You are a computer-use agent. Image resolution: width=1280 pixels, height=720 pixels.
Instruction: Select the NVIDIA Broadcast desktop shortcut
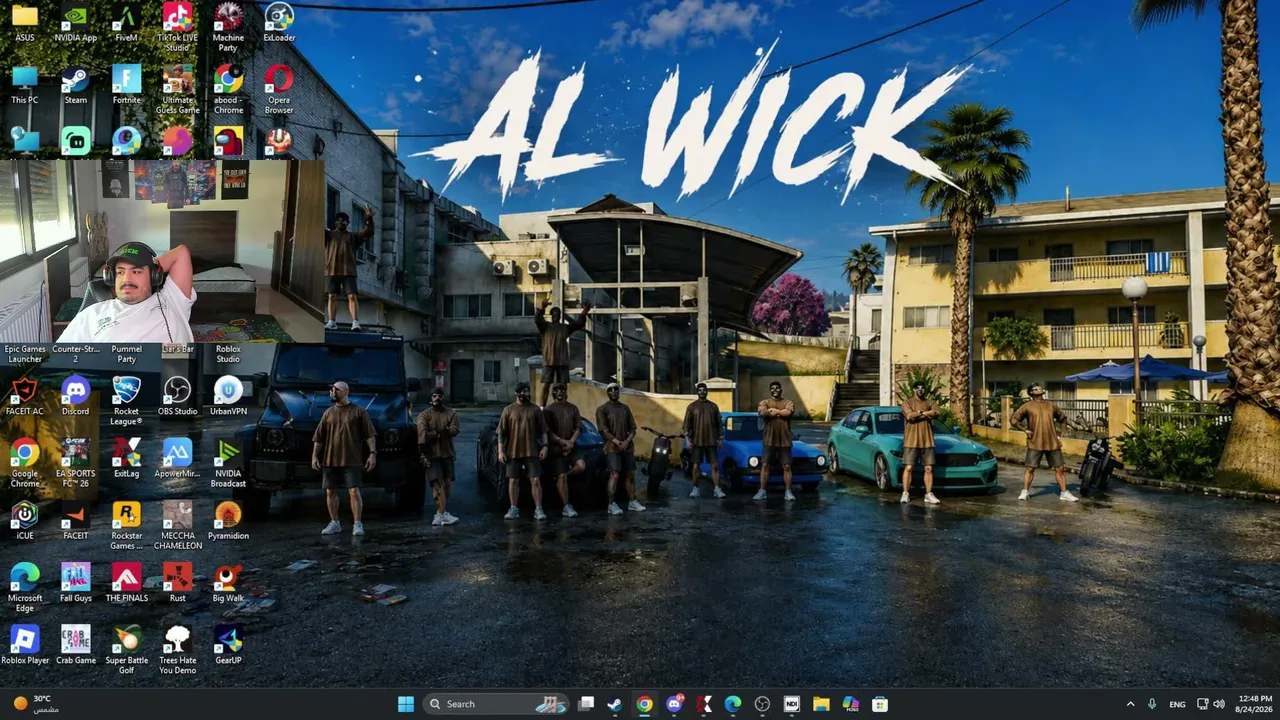[228, 463]
